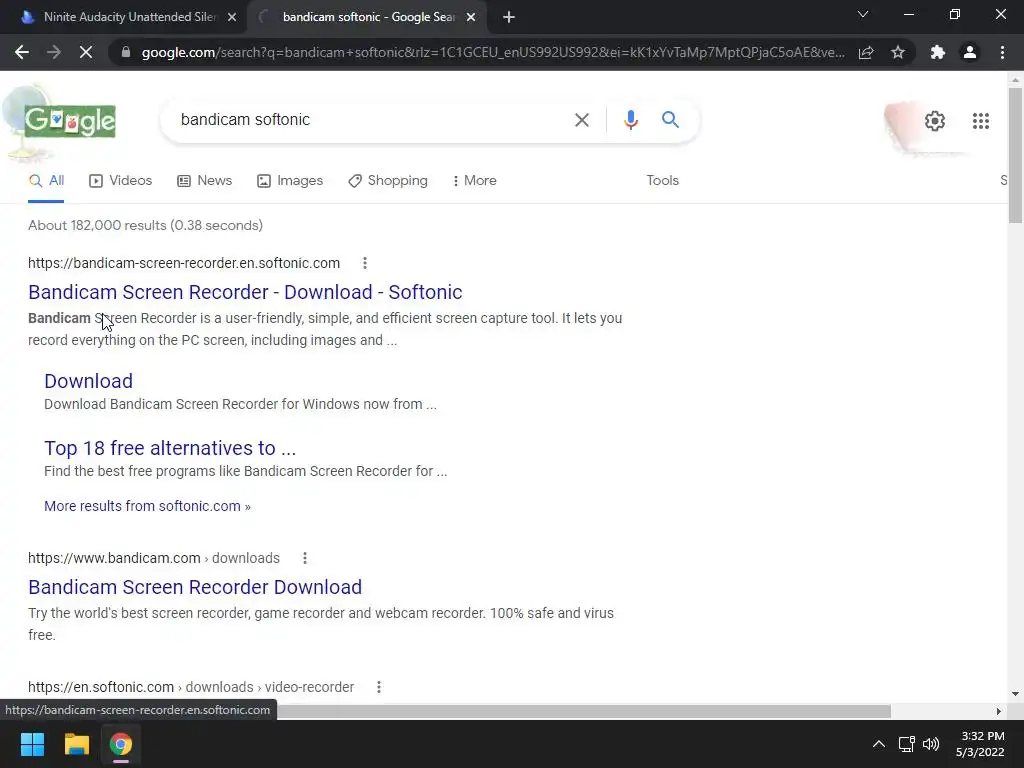Open the tab search chevron
The image size is (1024, 768).
[863, 14]
